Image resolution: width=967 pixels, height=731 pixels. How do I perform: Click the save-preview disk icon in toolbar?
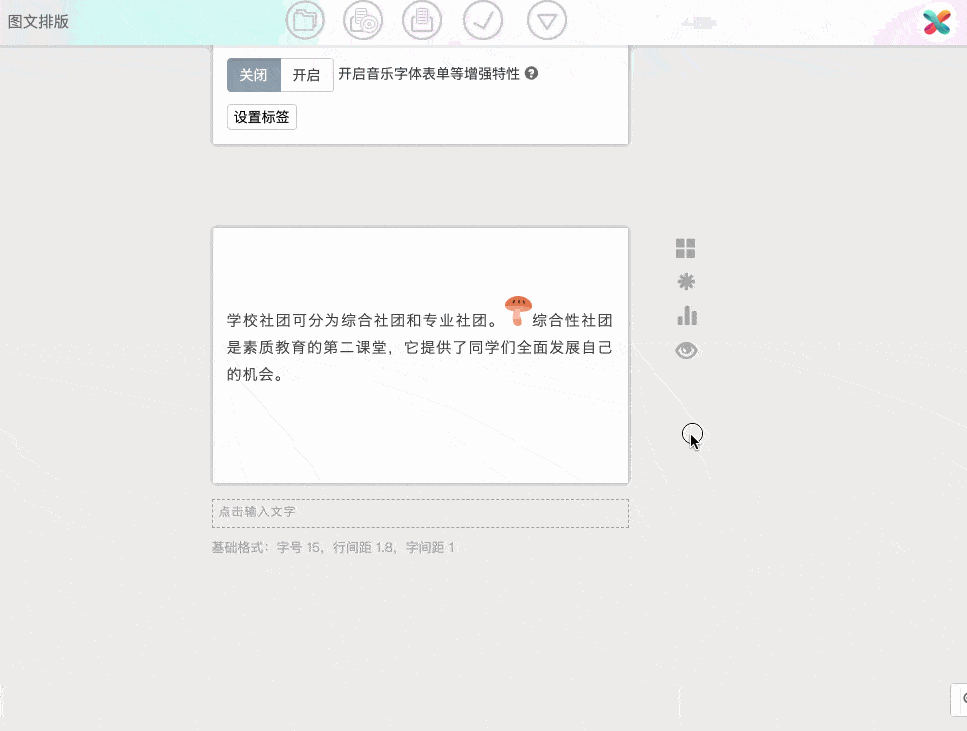coord(363,20)
